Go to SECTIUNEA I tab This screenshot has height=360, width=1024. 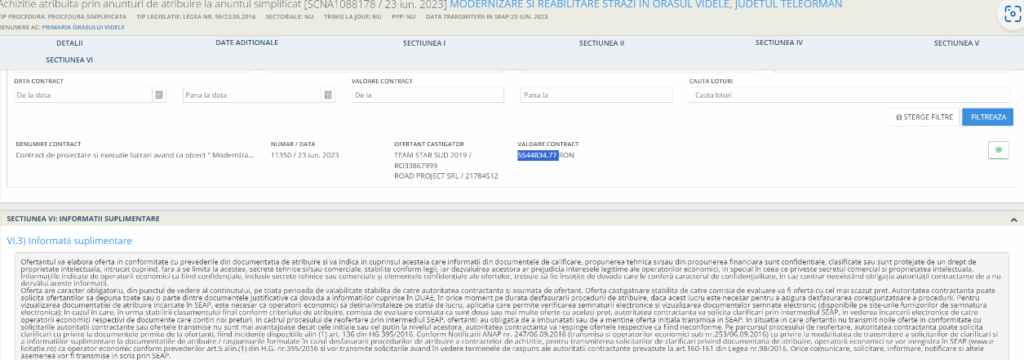(x=424, y=43)
